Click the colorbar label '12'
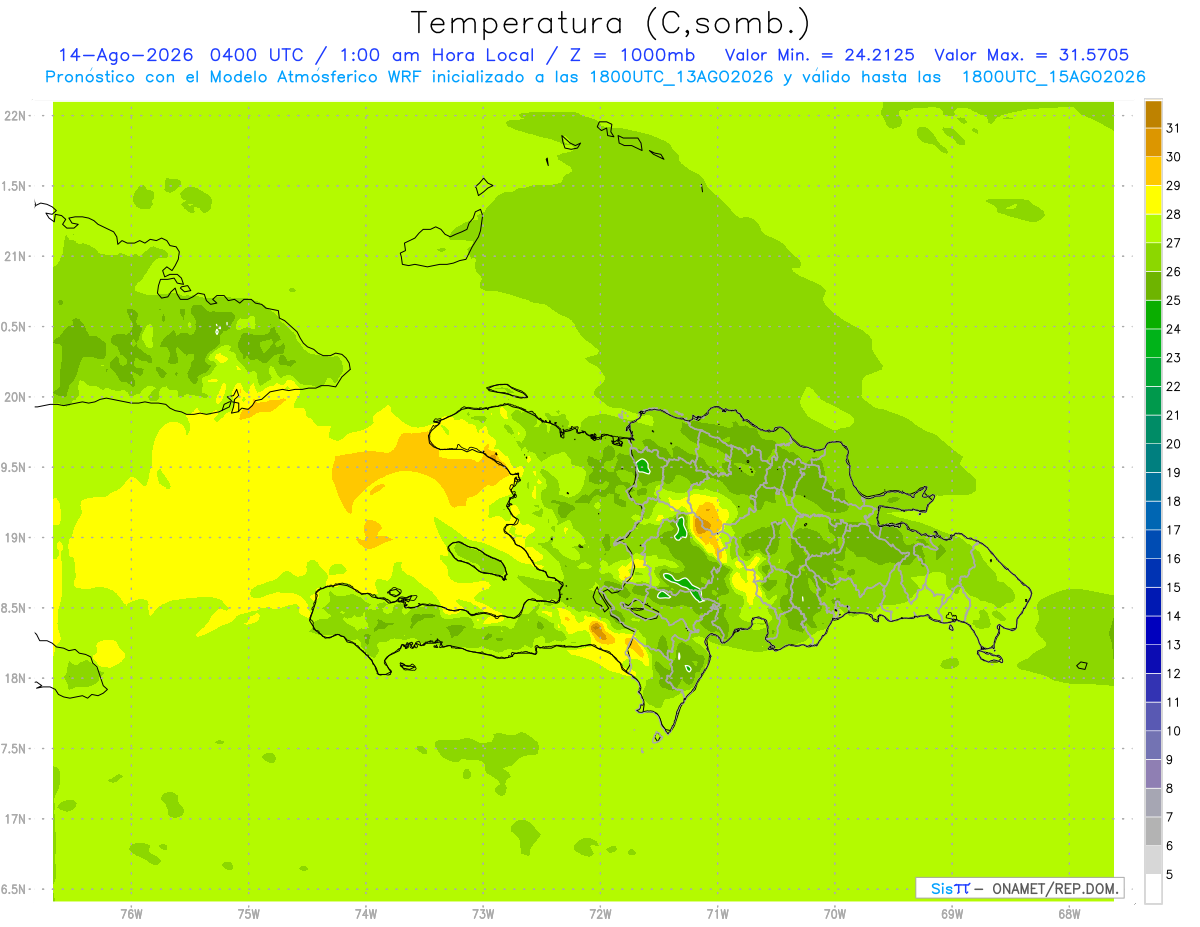The width and height of the screenshot is (1200, 927). tap(1174, 673)
